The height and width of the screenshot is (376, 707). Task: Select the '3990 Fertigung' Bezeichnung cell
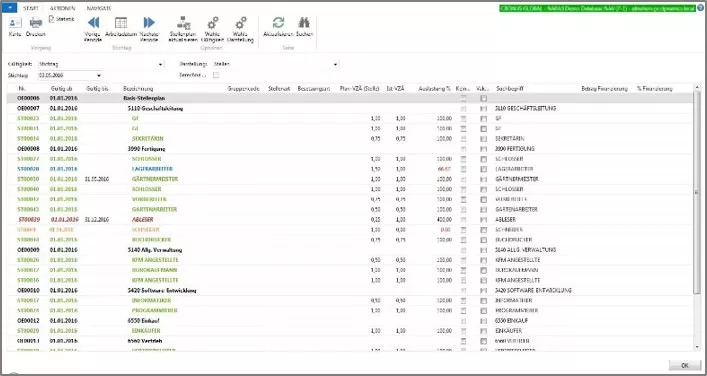click(147, 149)
